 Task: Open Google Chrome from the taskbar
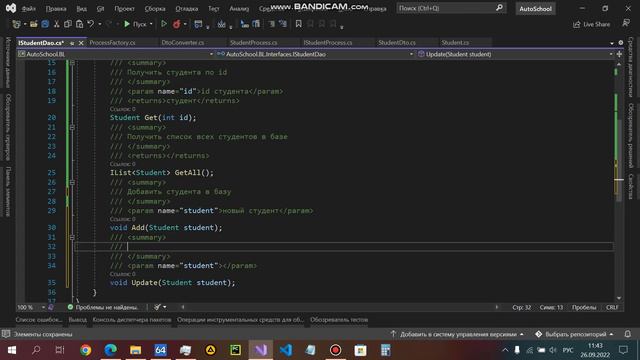[x=86, y=350]
